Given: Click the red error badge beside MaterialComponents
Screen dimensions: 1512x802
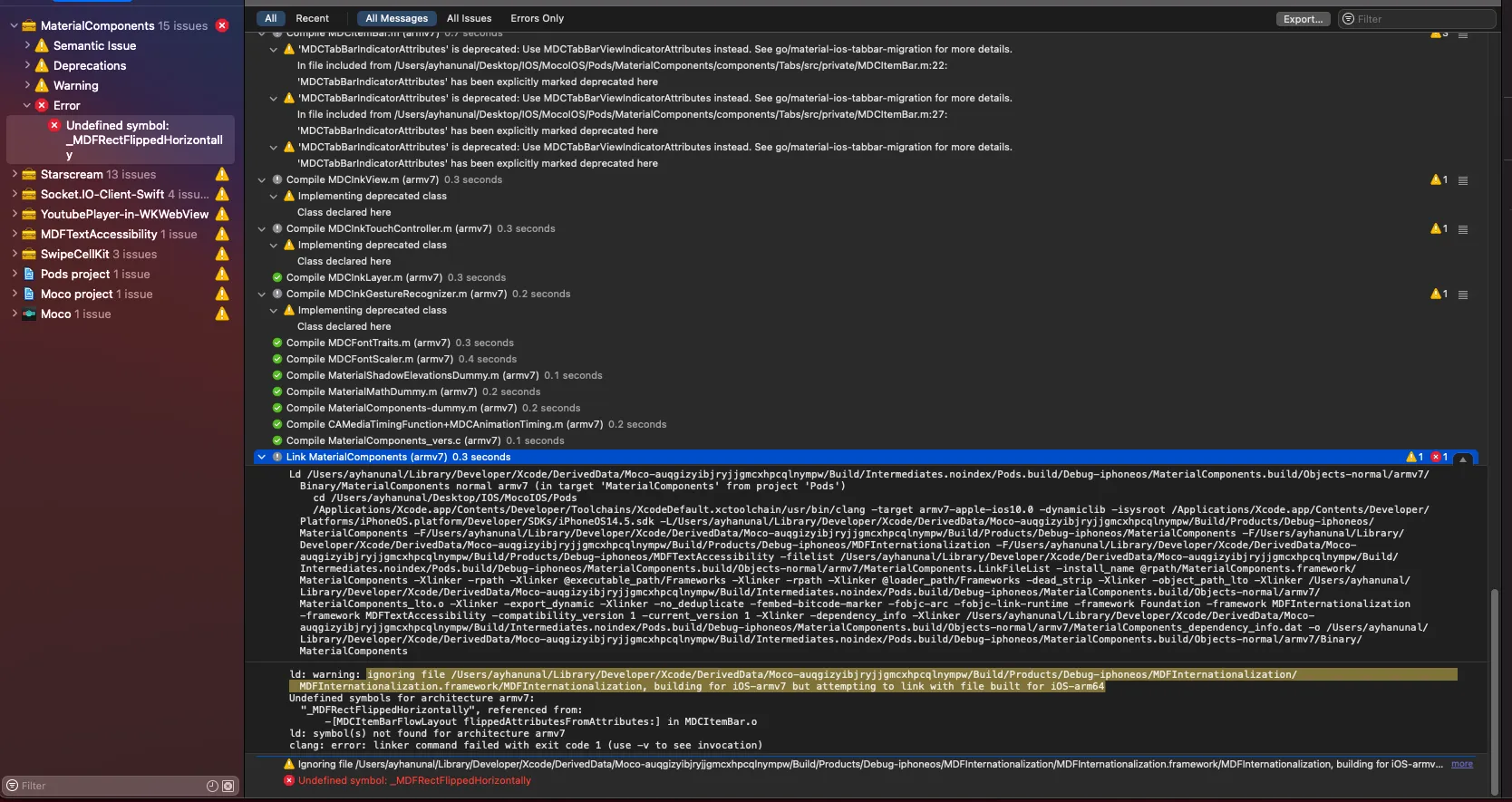Looking at the screenshot, I should (222, 25).
